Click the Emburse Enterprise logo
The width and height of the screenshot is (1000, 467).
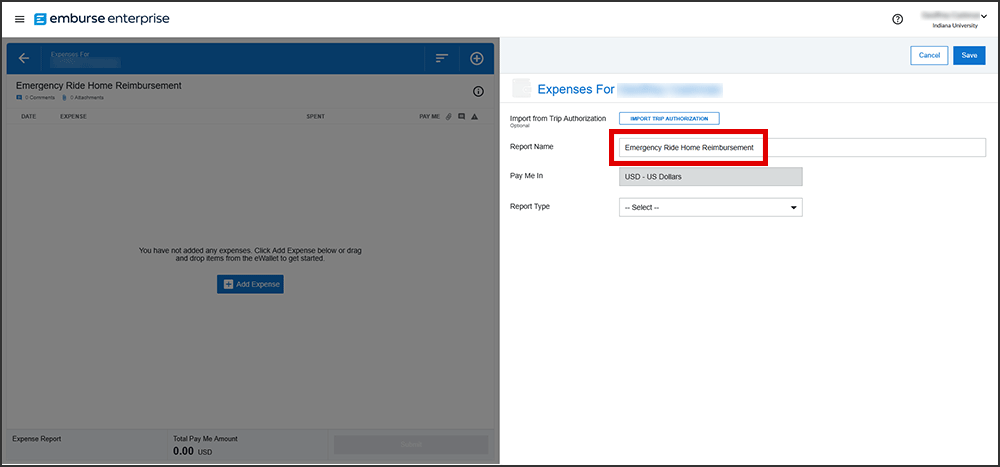coord(101,19)
